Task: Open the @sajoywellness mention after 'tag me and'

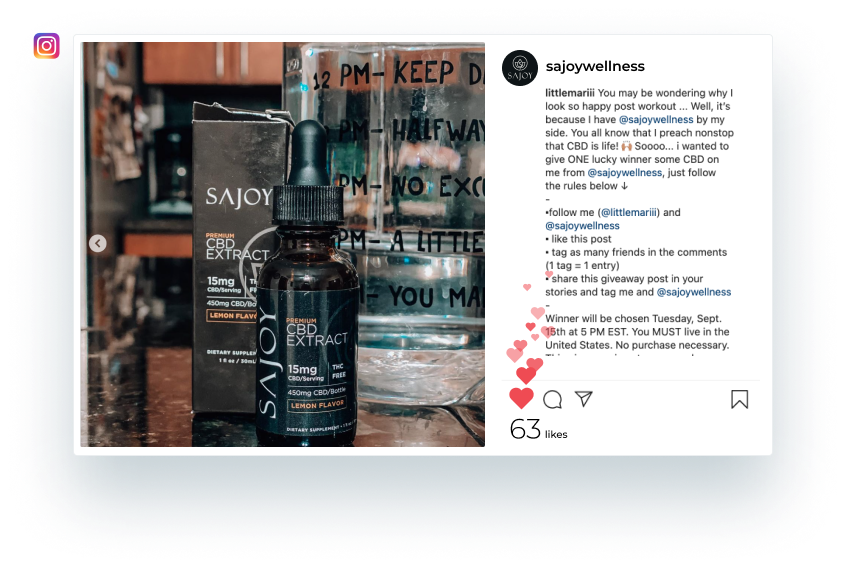Action: pos(694,292)
